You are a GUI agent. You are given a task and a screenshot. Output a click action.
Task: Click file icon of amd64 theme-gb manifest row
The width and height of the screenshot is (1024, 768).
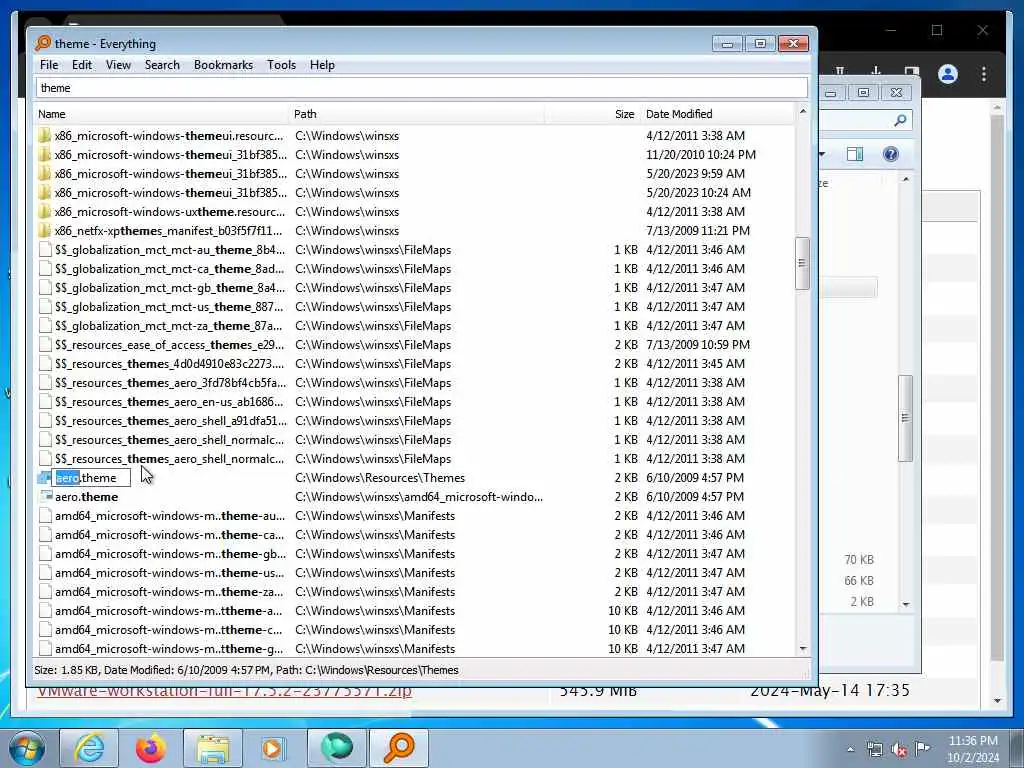[x=45, y=554]
